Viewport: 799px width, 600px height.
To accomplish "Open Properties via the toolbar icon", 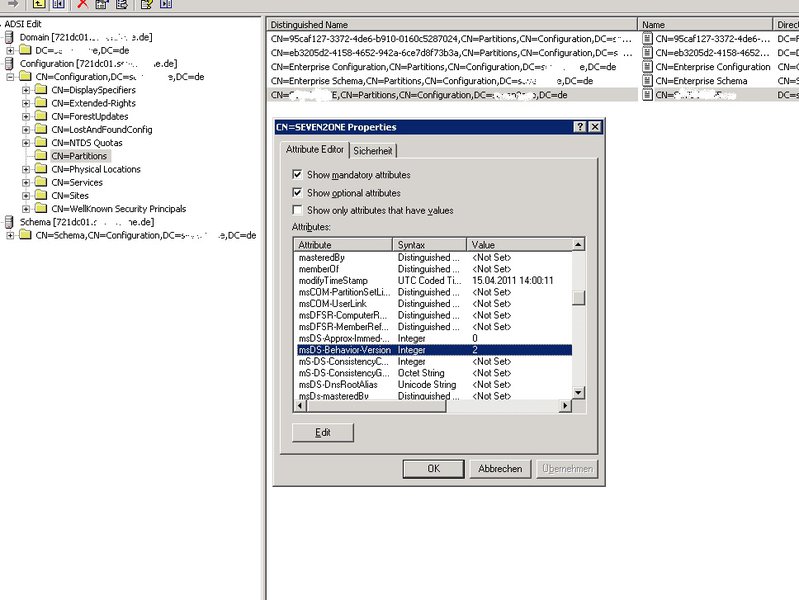I will click(x=102, y=4).
